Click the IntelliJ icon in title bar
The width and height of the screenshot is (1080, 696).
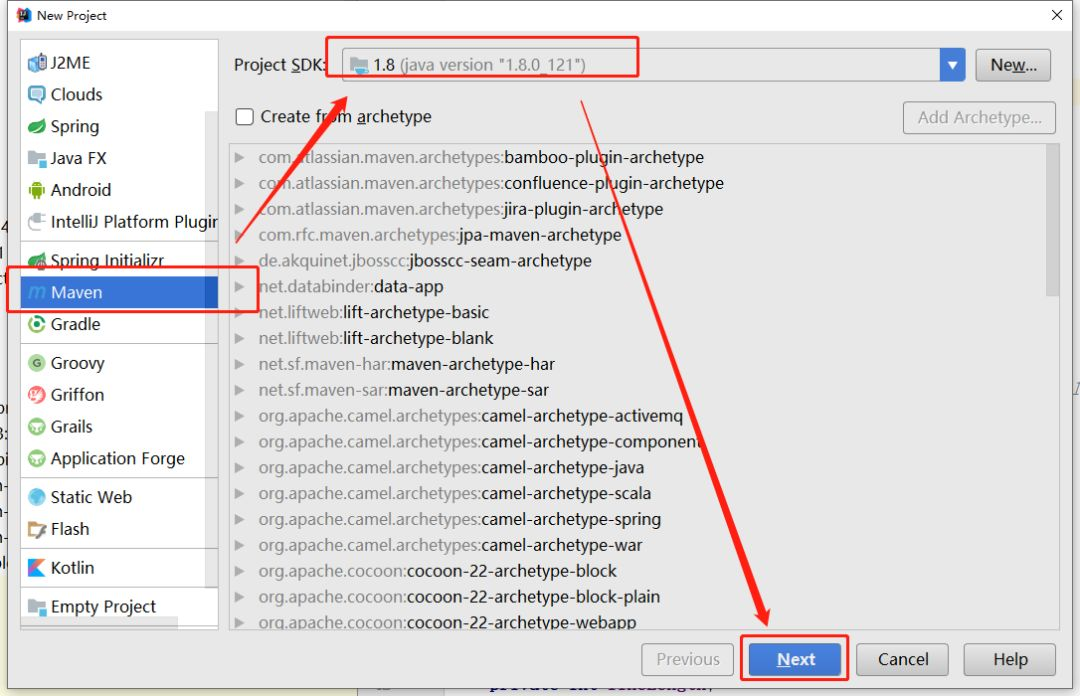24,14
